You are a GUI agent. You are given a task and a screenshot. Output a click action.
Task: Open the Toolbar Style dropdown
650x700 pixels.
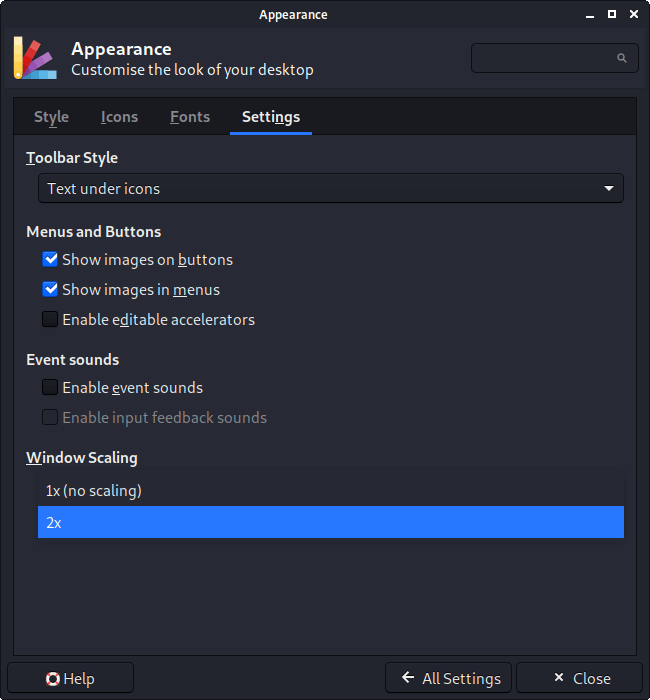pyautogui.click(x=330, y=188)
